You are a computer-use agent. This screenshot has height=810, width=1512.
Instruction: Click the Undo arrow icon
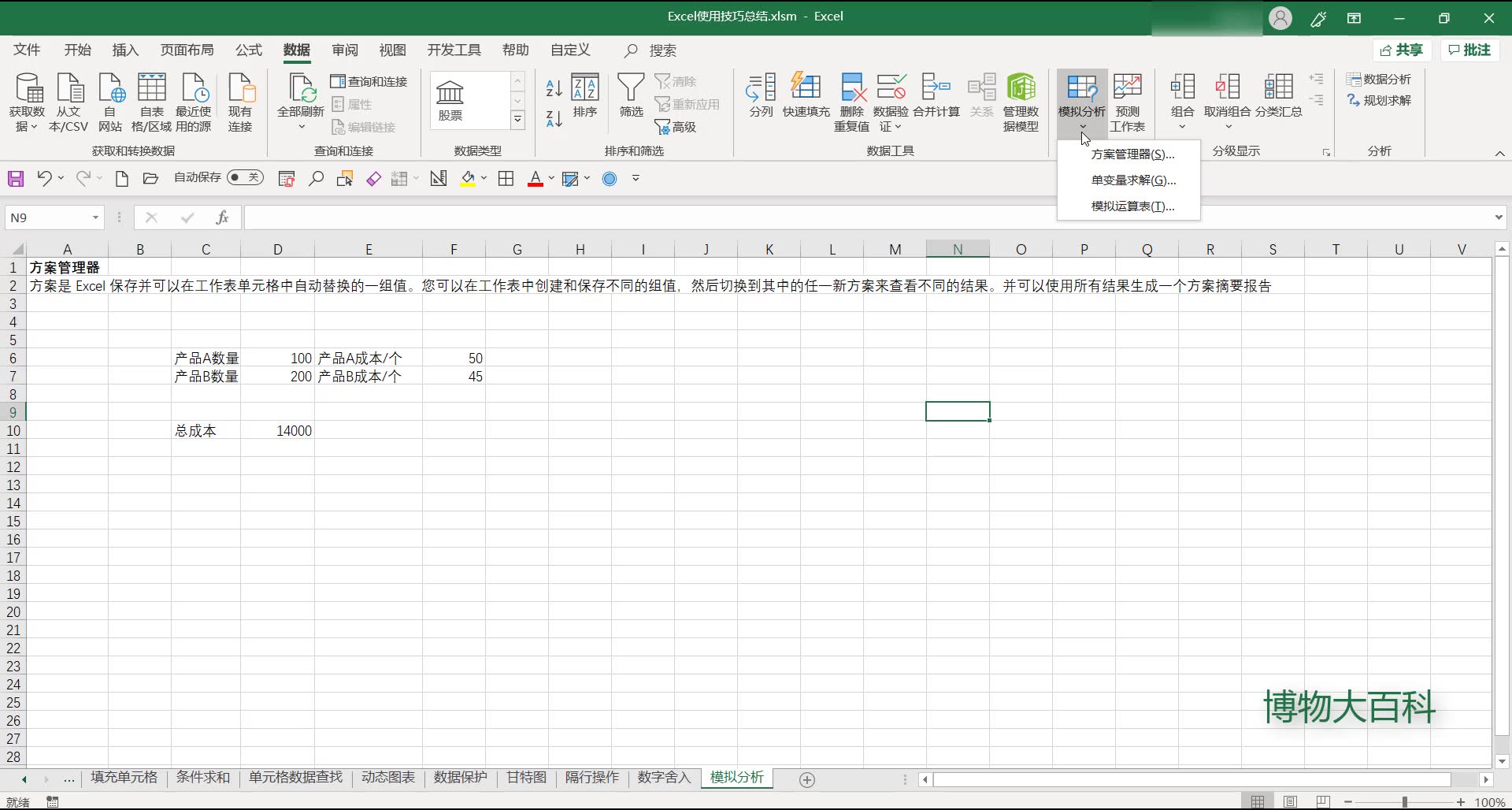[44, 179]
